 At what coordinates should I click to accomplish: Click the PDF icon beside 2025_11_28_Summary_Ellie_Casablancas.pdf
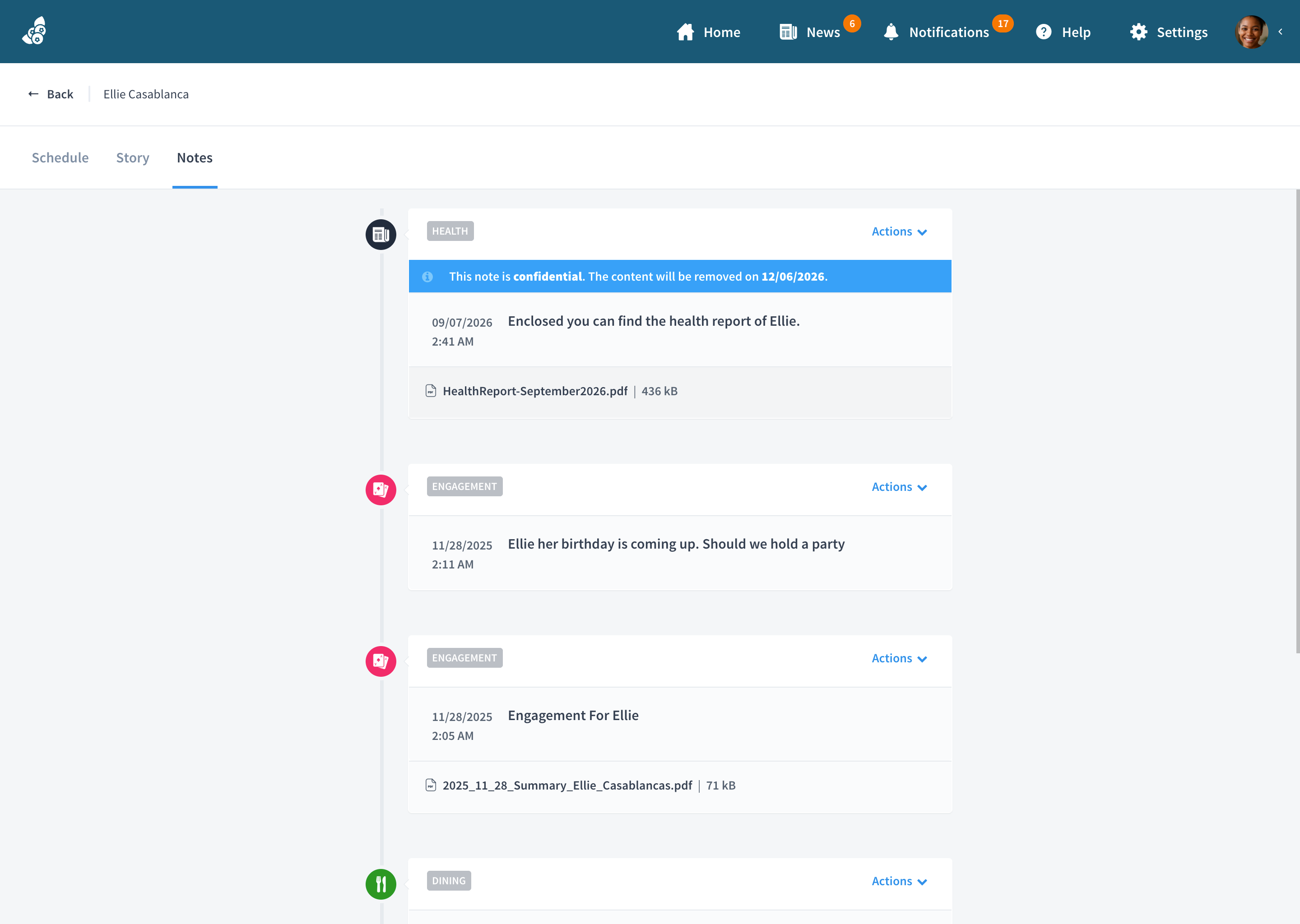pyautogui.click(x=431, y=785)
